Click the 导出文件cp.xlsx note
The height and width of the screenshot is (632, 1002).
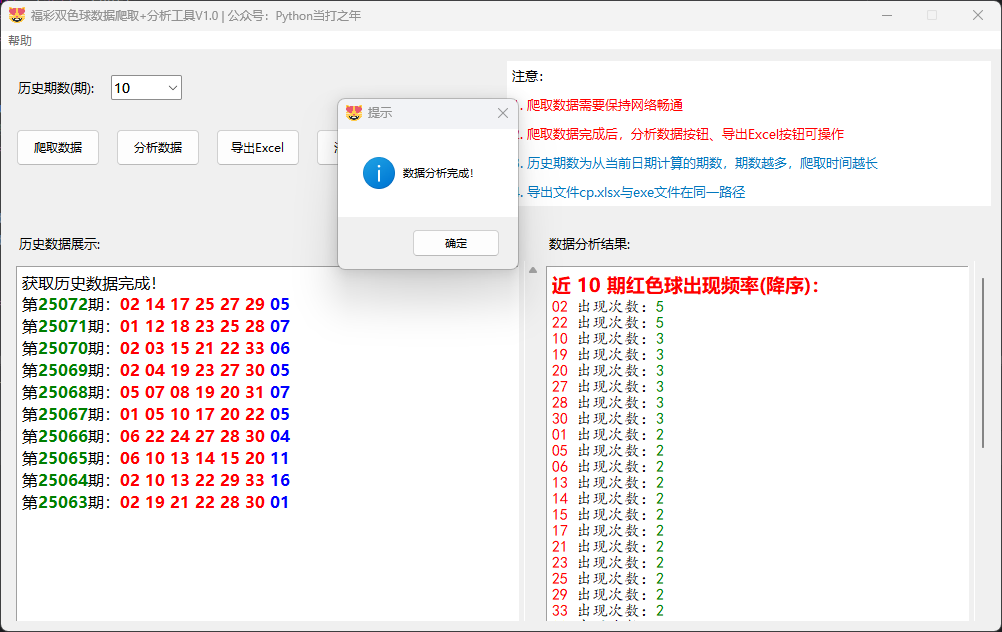(632, 192)
